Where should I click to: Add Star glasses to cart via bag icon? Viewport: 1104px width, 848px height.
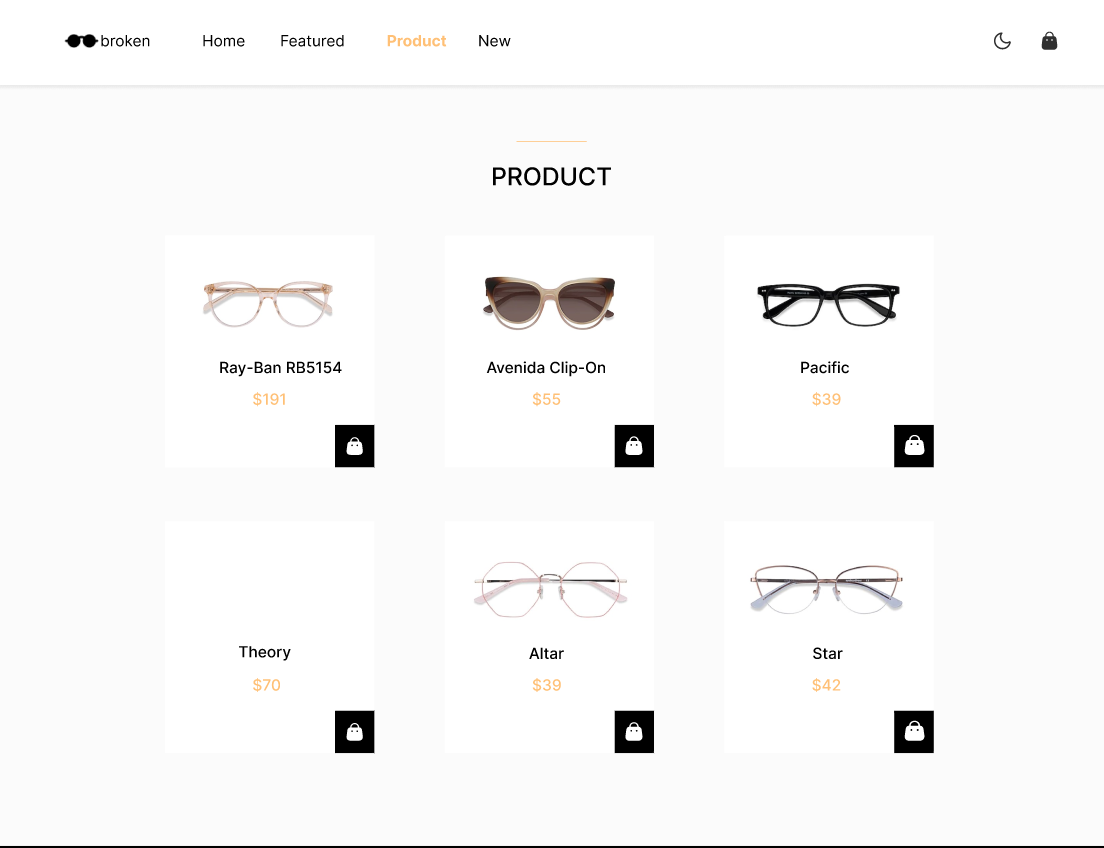913,731
